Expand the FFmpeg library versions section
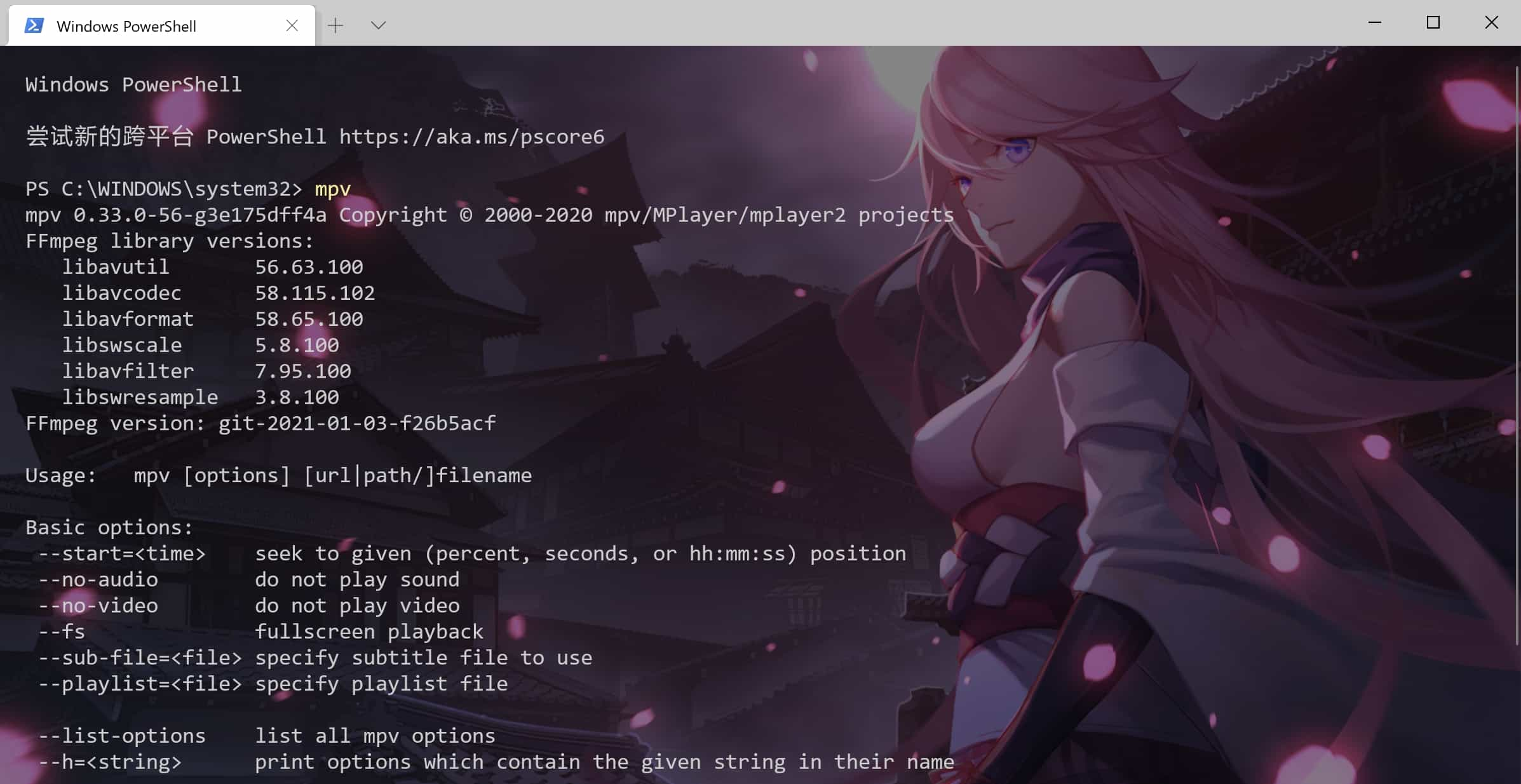This screenshot has width=1521, height=784. pyautogui.click(x=170, y=240)
